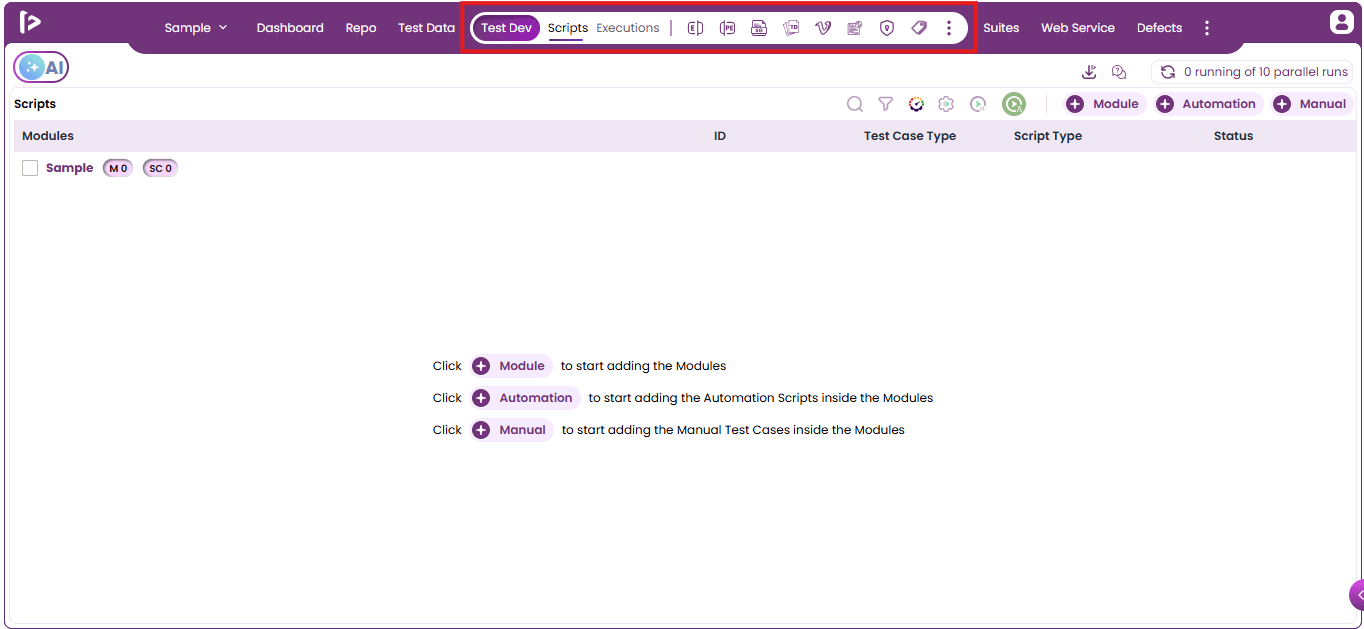Viewport: 1364px width, 629px height.
Task: Open the user profile avatar
Action: point(1341,22)
